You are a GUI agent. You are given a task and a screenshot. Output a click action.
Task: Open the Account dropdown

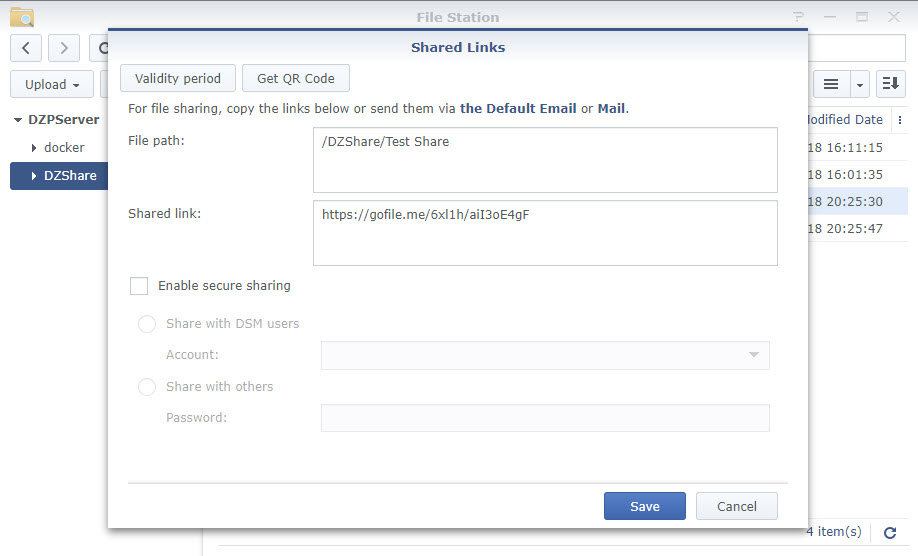pyautogui.click(x=545, y=355)
